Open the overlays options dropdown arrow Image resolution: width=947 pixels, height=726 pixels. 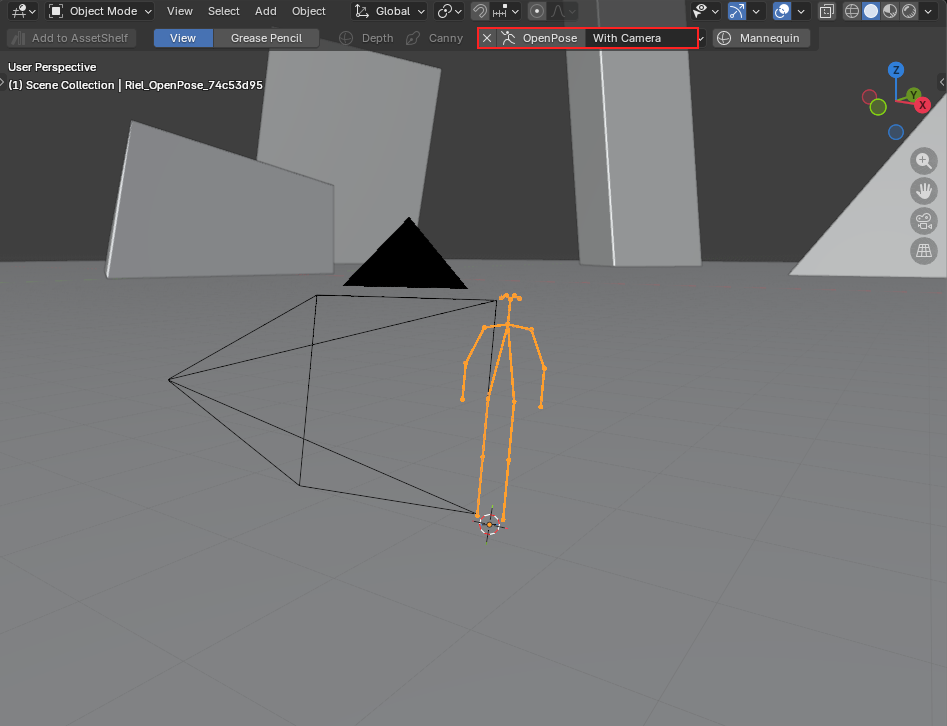[801, 11]
